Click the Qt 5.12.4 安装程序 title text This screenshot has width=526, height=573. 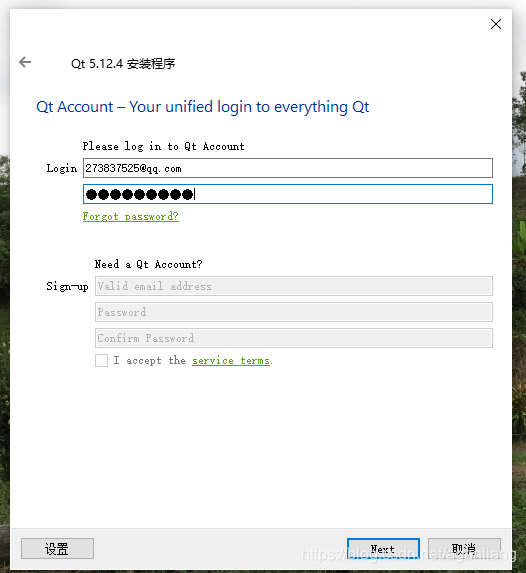pyautogui.click(x=123, y=64)
